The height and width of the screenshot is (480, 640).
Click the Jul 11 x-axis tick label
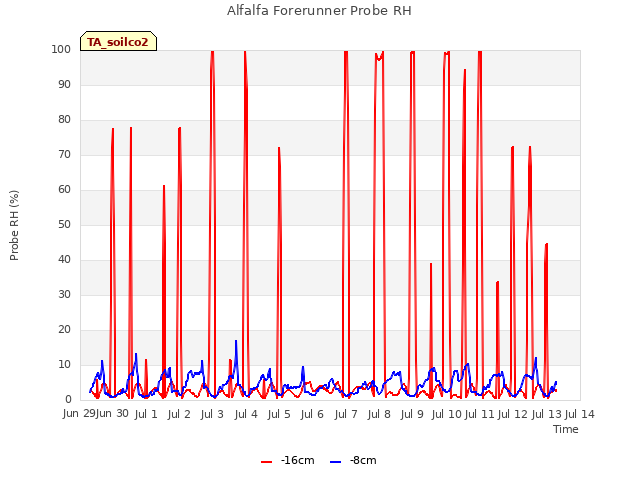(x=480, y=414)
